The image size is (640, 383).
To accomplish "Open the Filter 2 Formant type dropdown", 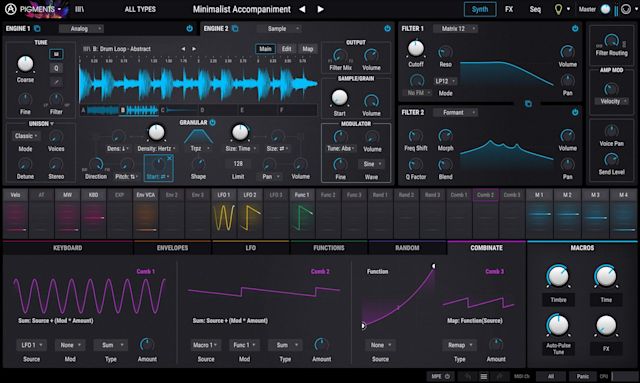I will point(455,112).
